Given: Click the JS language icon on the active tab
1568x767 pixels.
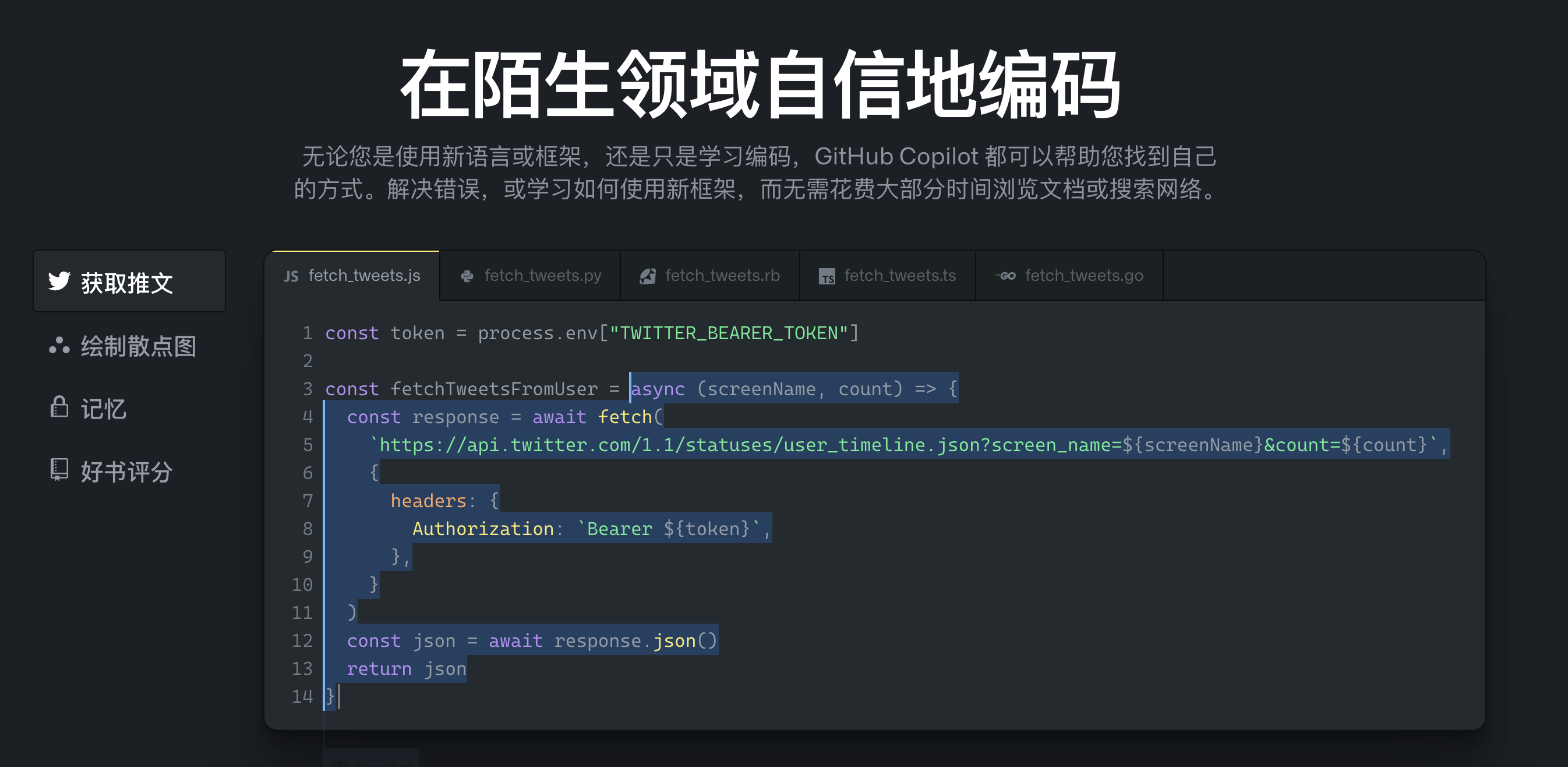Looking at the screenshot, I should [291, 275].
